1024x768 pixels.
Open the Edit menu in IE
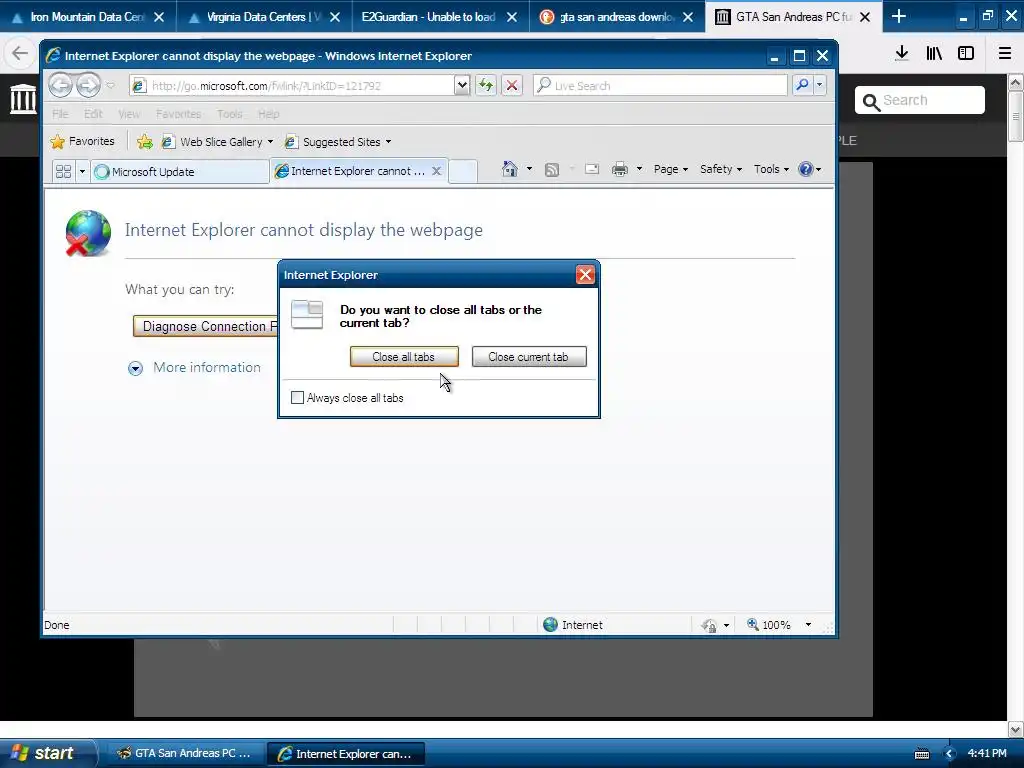(x=93, y=114)
